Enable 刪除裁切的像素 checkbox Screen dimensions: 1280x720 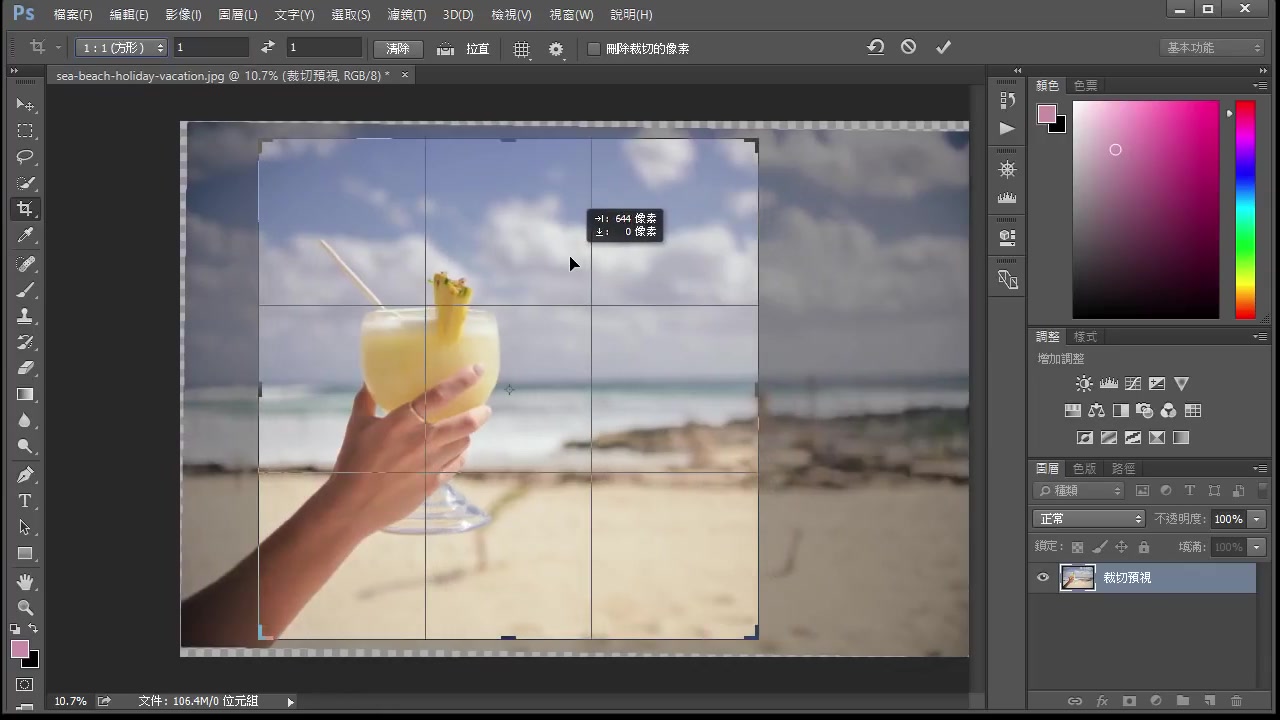click(x=594, y=48)
